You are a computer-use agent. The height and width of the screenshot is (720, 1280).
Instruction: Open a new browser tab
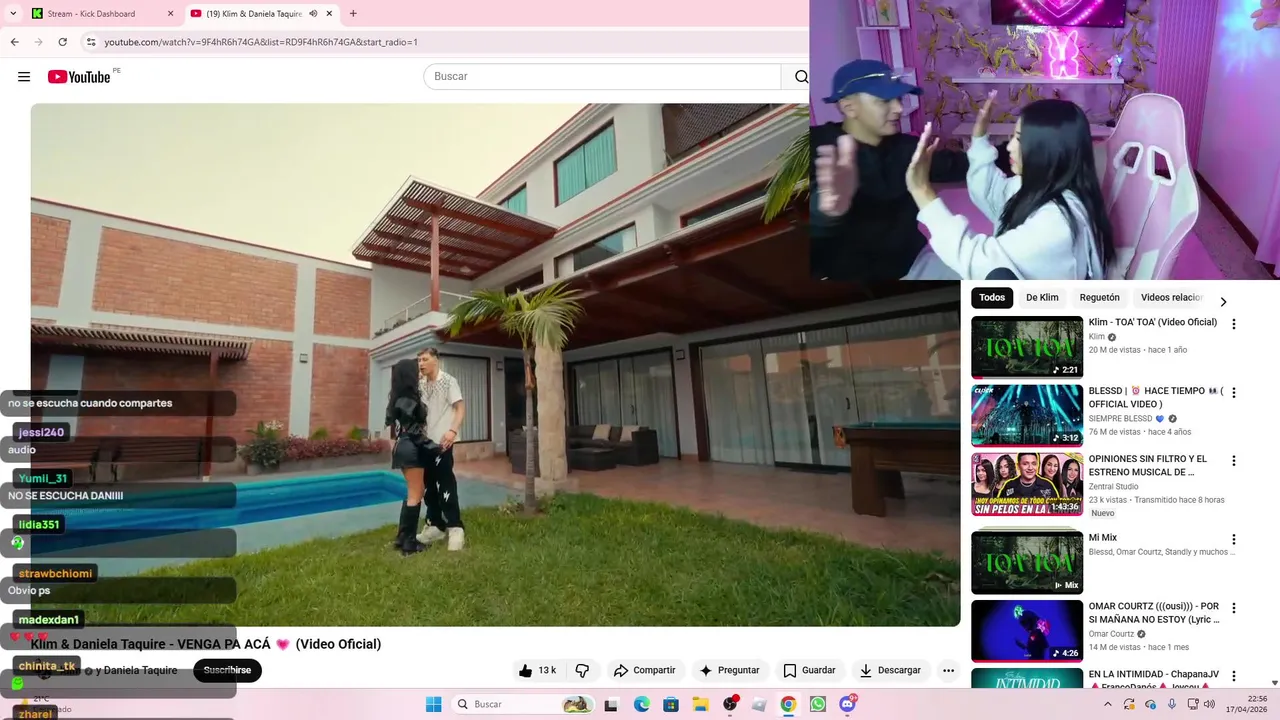point(353,14)
